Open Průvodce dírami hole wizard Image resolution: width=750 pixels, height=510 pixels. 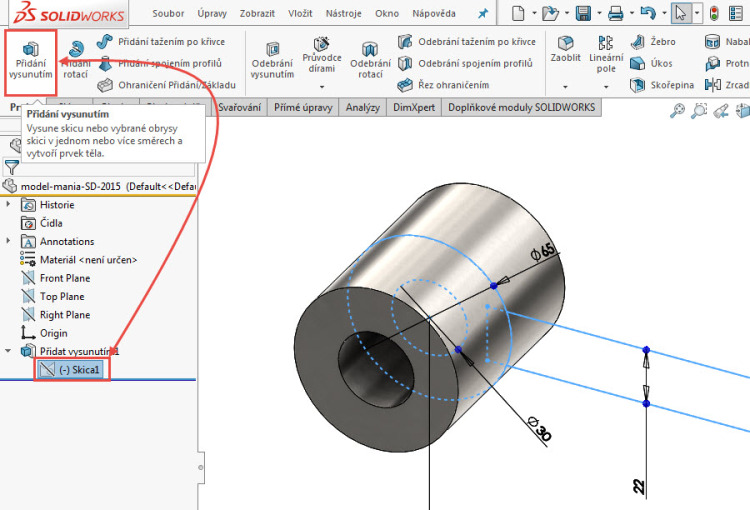pyautogui.click(x=321, y=55)
